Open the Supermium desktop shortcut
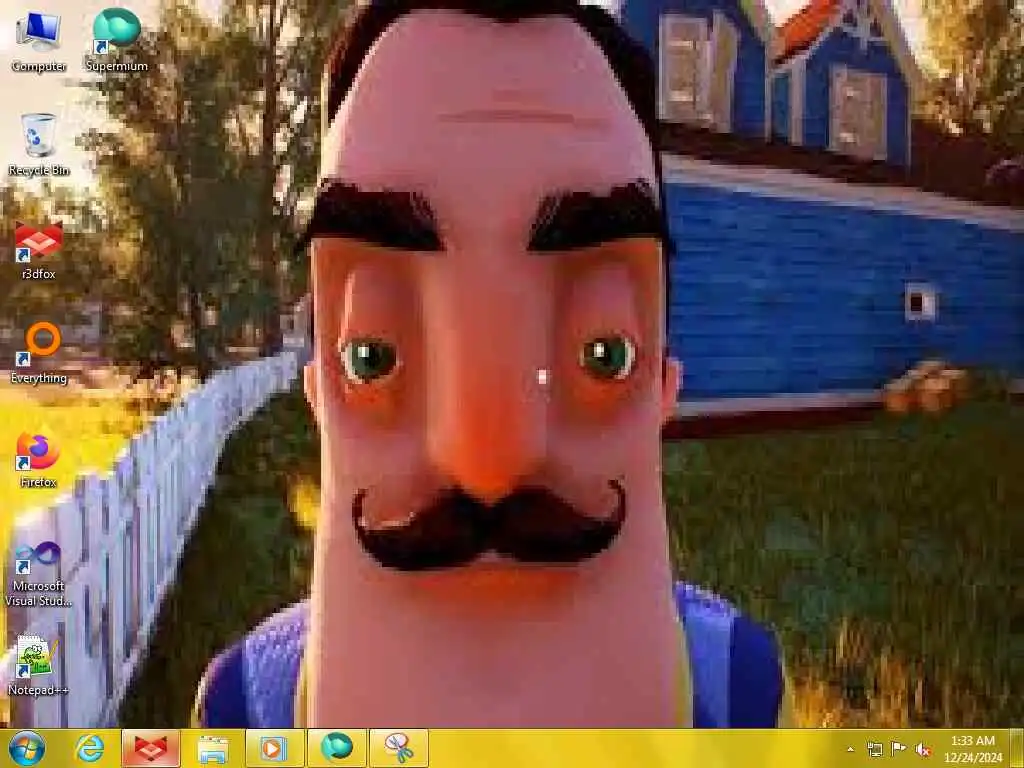1024x768 pixels. point(117,40)
